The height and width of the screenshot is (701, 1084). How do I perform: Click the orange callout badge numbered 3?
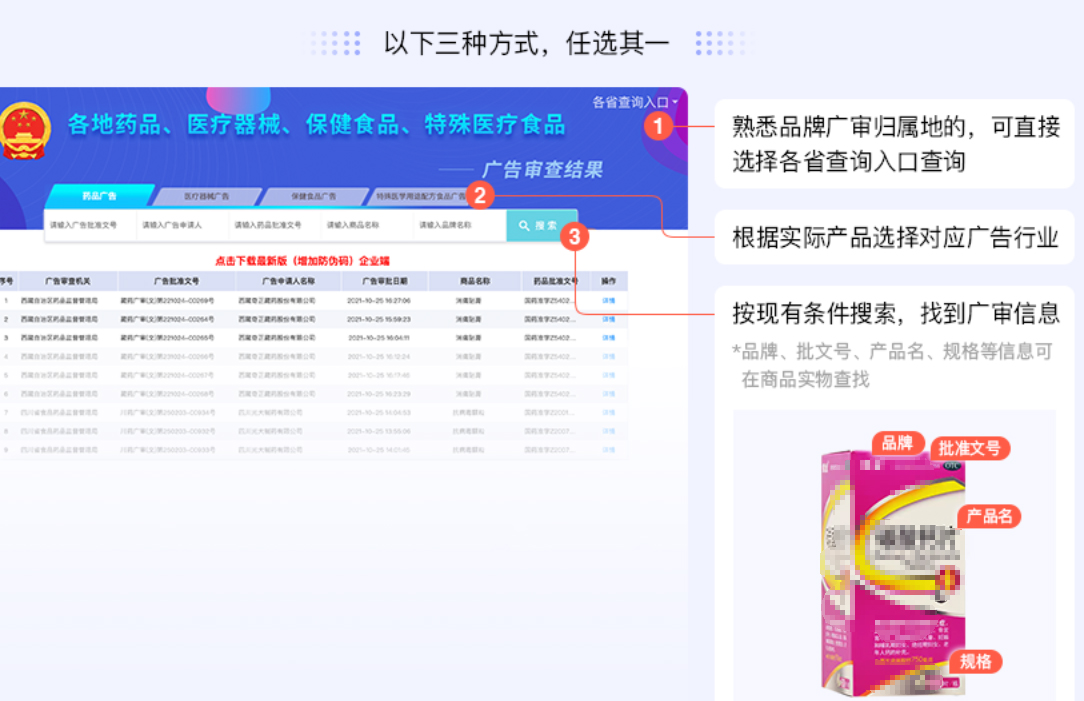coord(574,237)
